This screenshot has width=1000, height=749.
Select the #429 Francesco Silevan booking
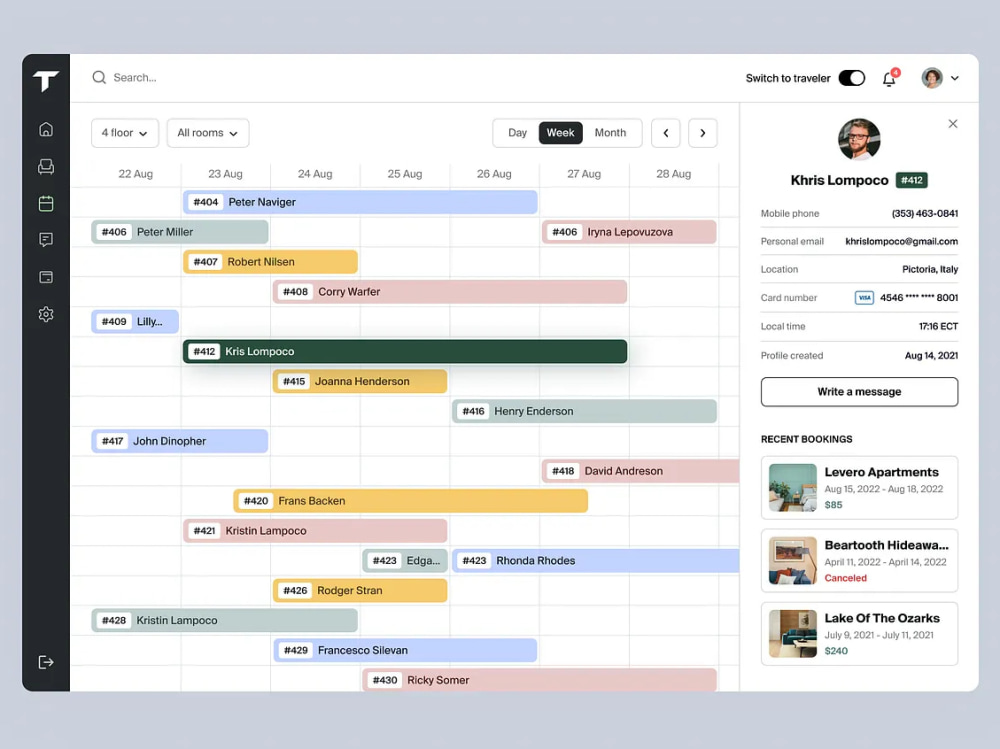click(405, 651)
